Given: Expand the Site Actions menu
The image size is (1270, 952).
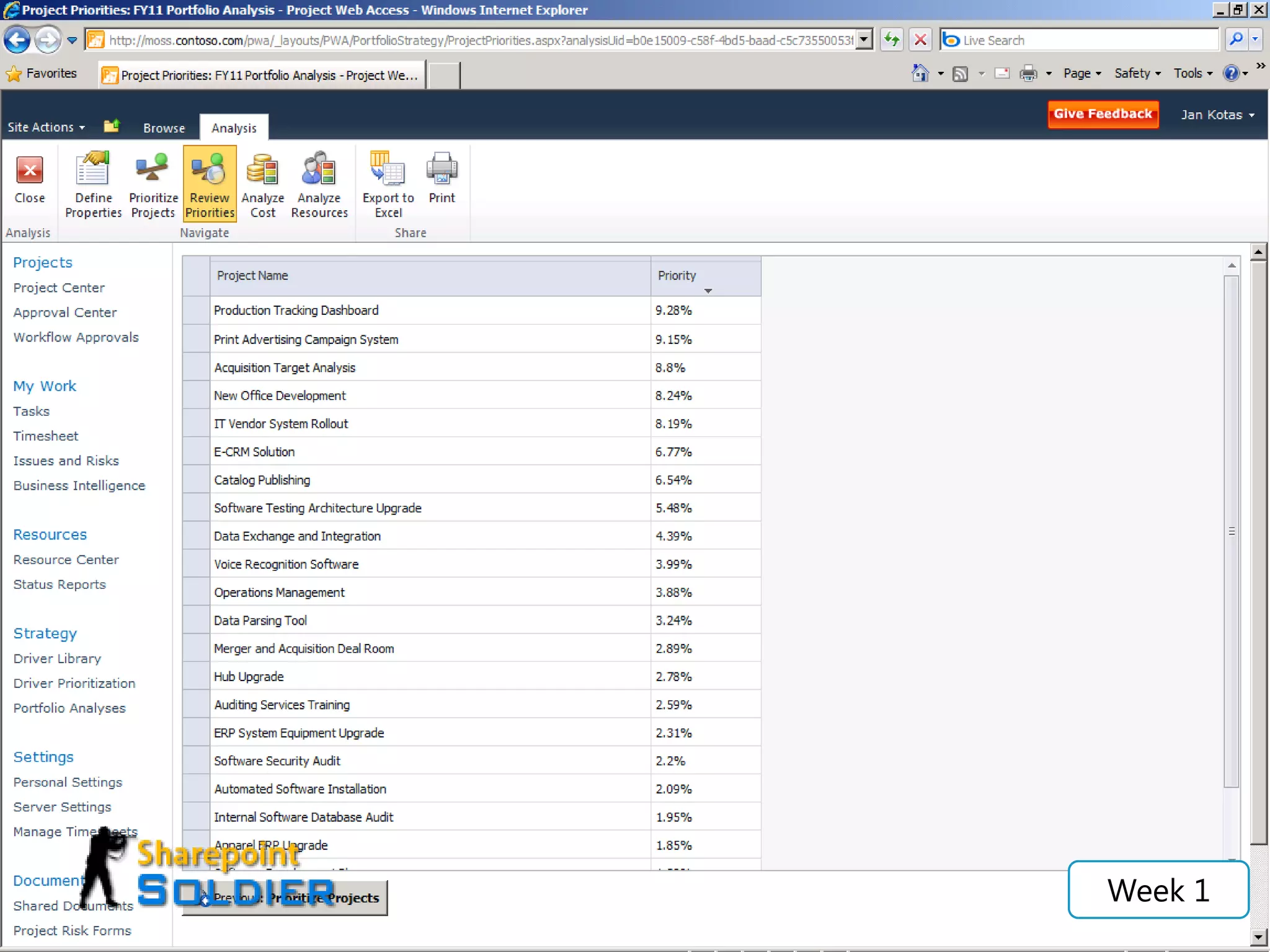Looking at the screenshot, I should (46, 127).
